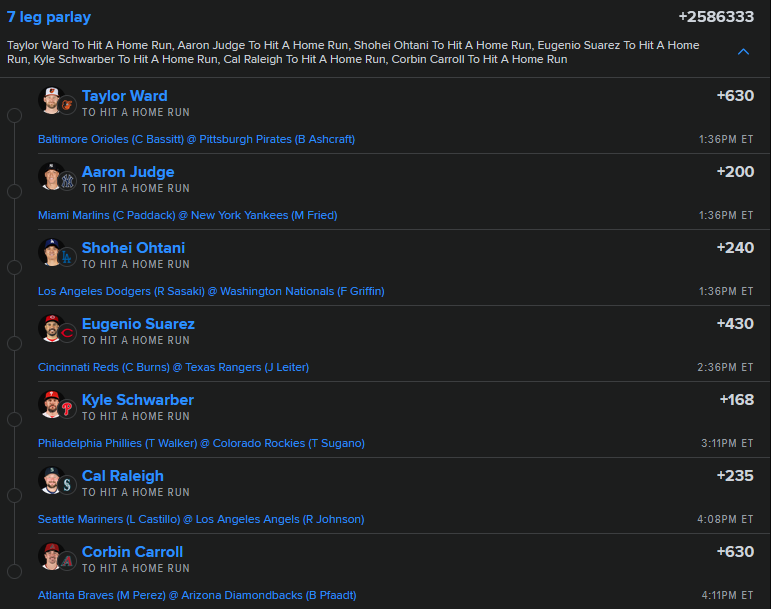Viewport: 771px width, 609px height.
Task: Click Corbin Carroll leg status circle
Action: [14, 571]
